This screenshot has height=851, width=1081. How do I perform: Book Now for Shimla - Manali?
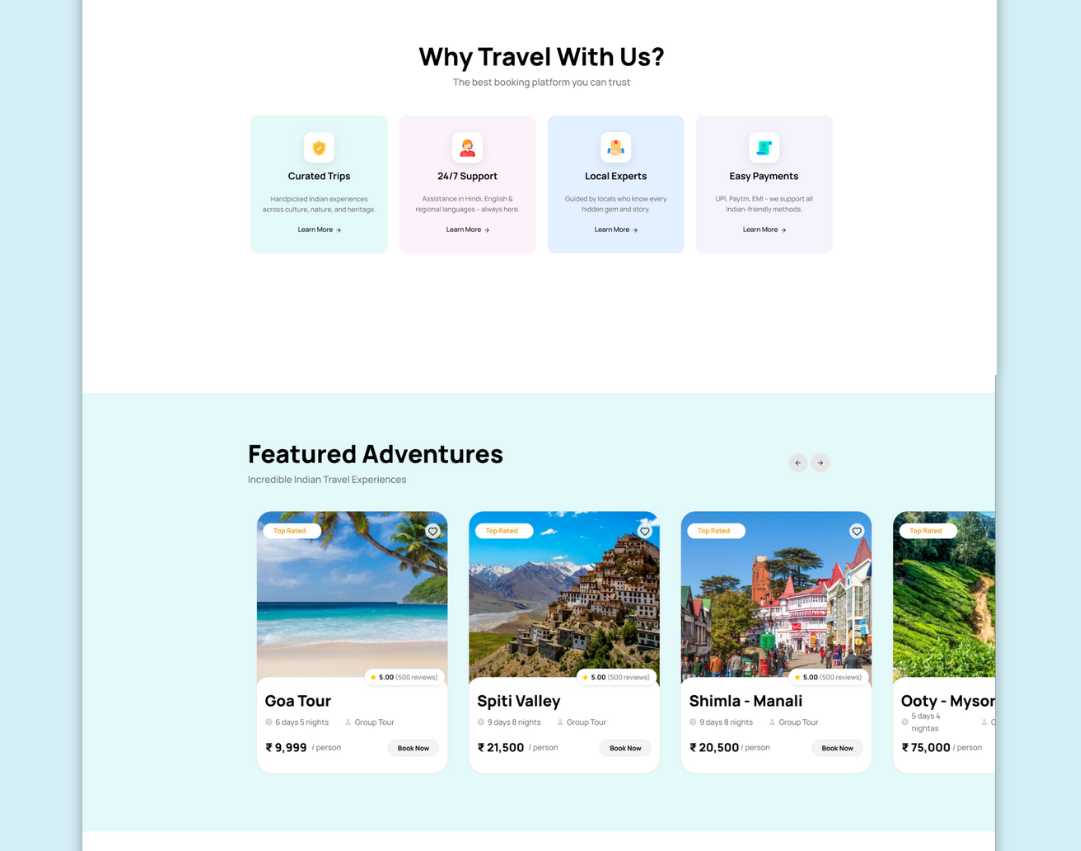[837, 748]
